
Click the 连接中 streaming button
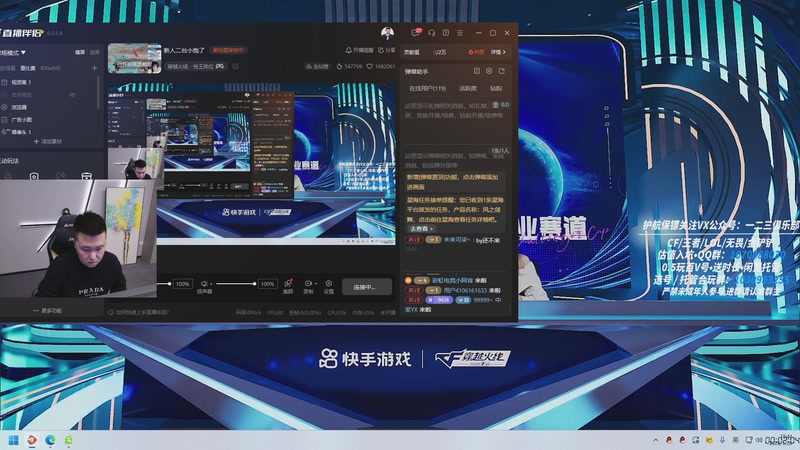click(x=367, y=287)
